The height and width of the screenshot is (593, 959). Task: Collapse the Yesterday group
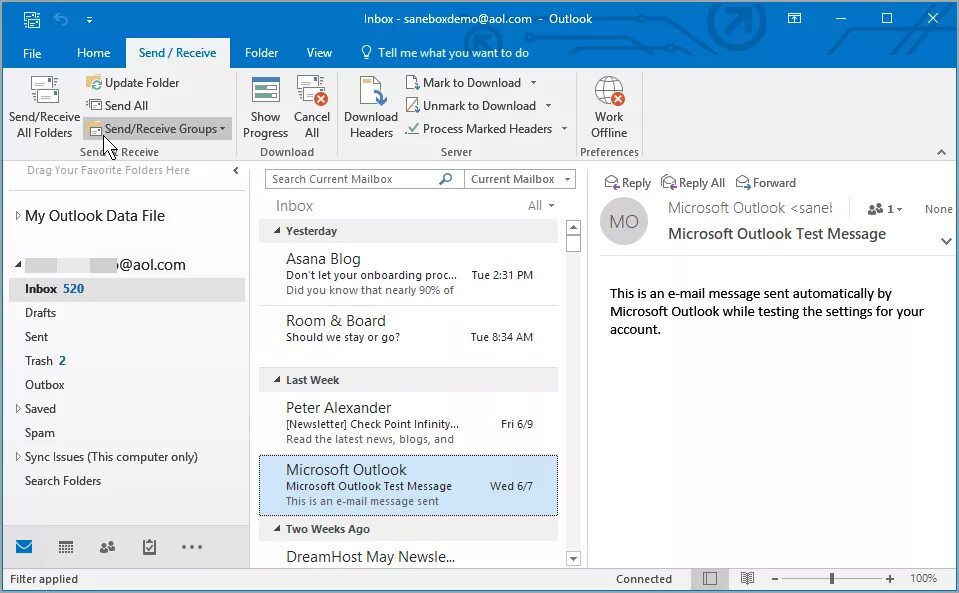click(277, 230)
